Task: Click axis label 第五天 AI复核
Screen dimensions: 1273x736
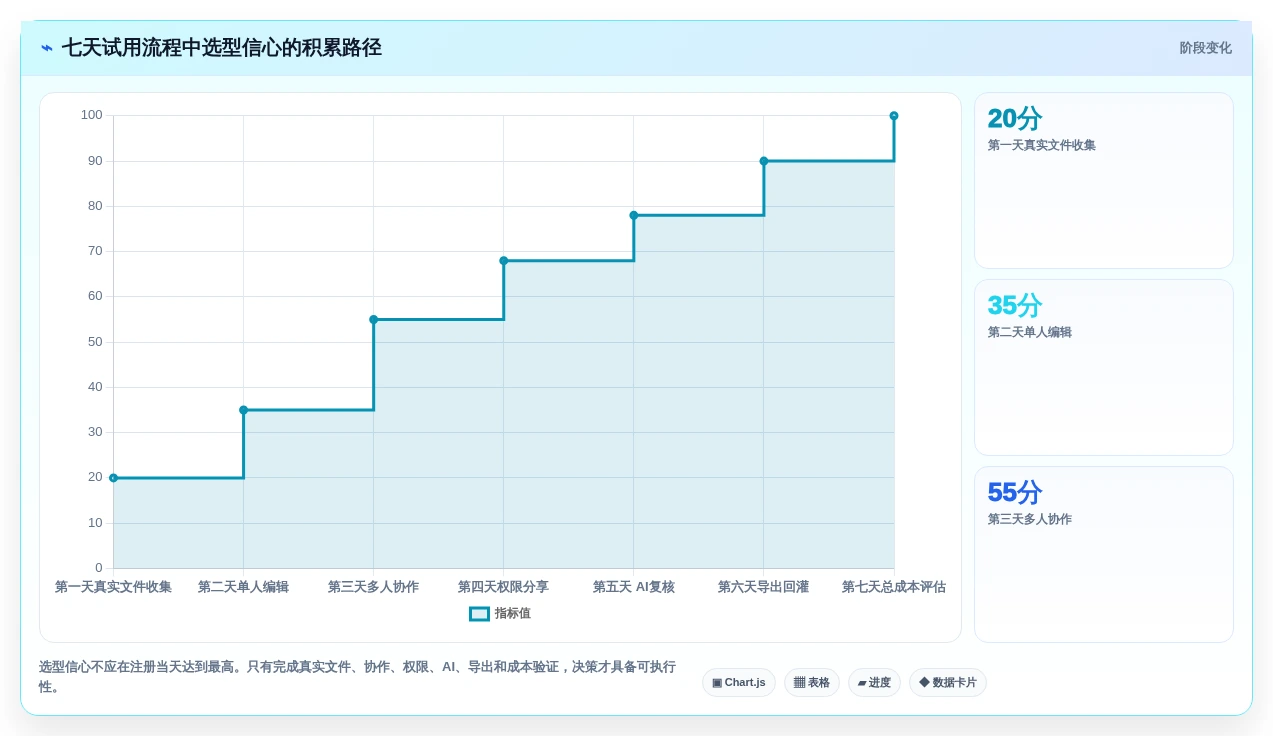Action: click(x=633, y=587)
